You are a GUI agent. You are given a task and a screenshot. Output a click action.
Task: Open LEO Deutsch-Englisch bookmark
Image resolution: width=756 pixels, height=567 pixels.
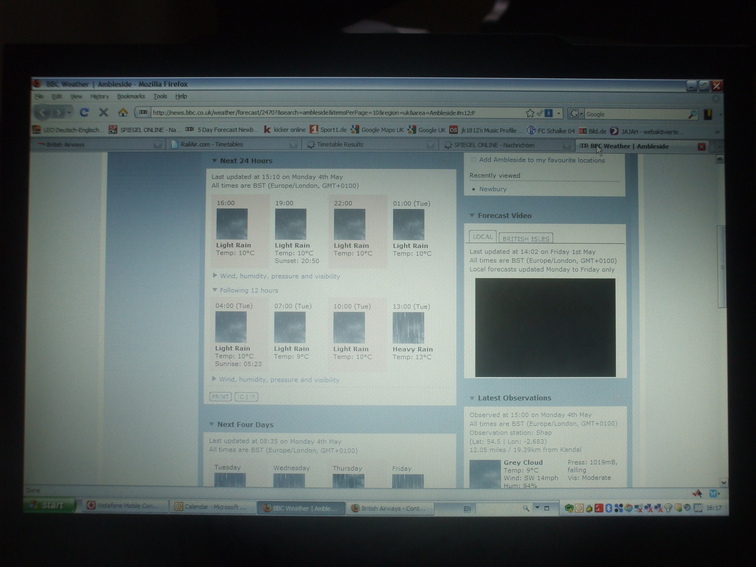[x=67, y=130]
